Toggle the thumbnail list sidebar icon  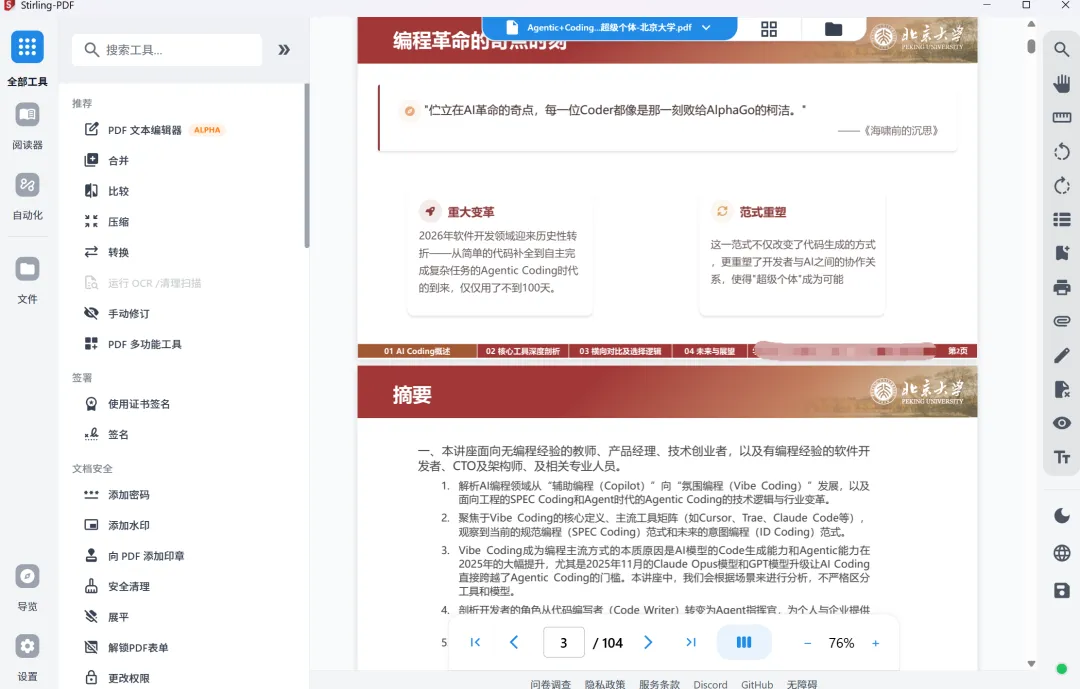click(1061, 219)
